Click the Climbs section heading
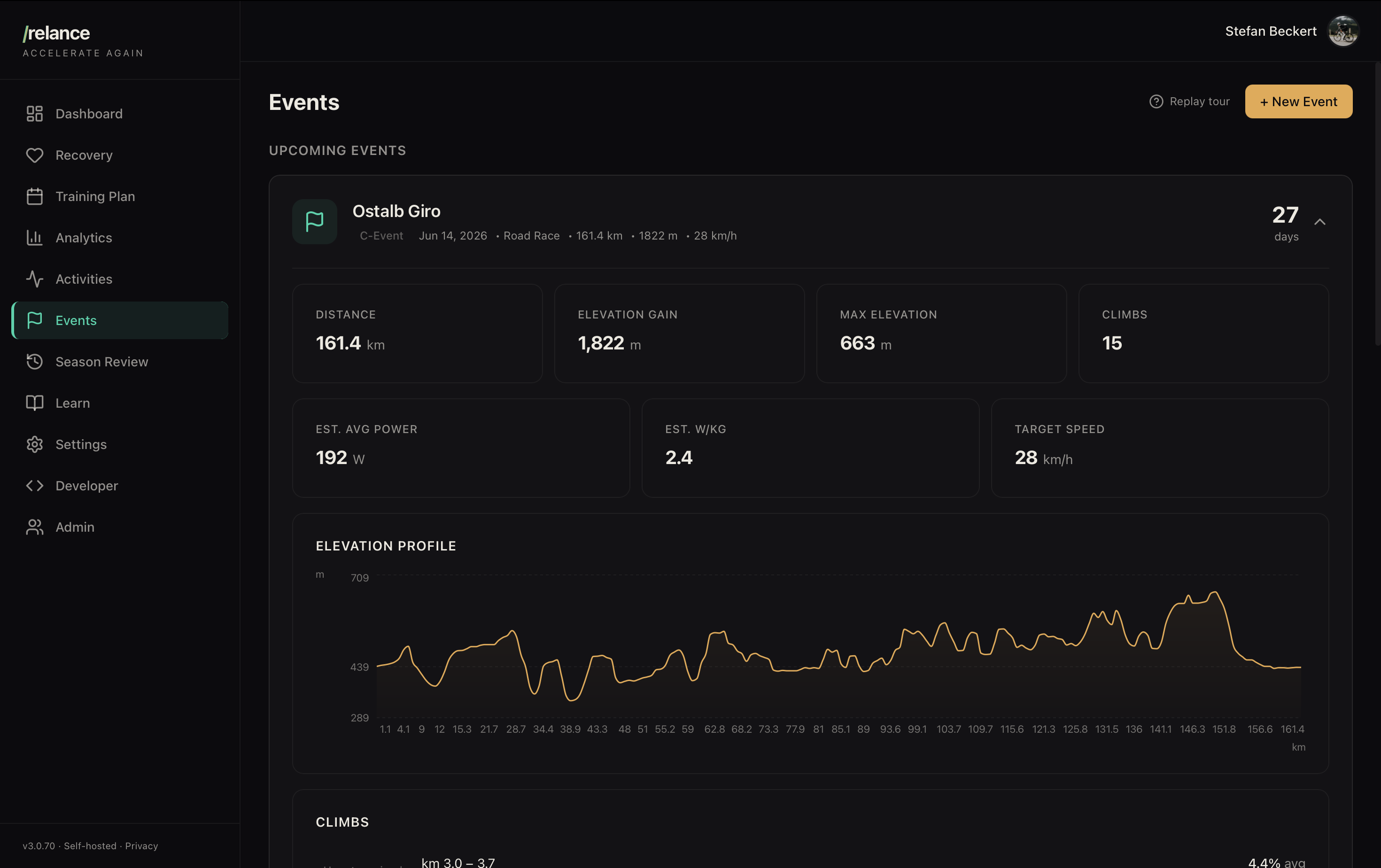1381x868 pixels. (342, 821)
